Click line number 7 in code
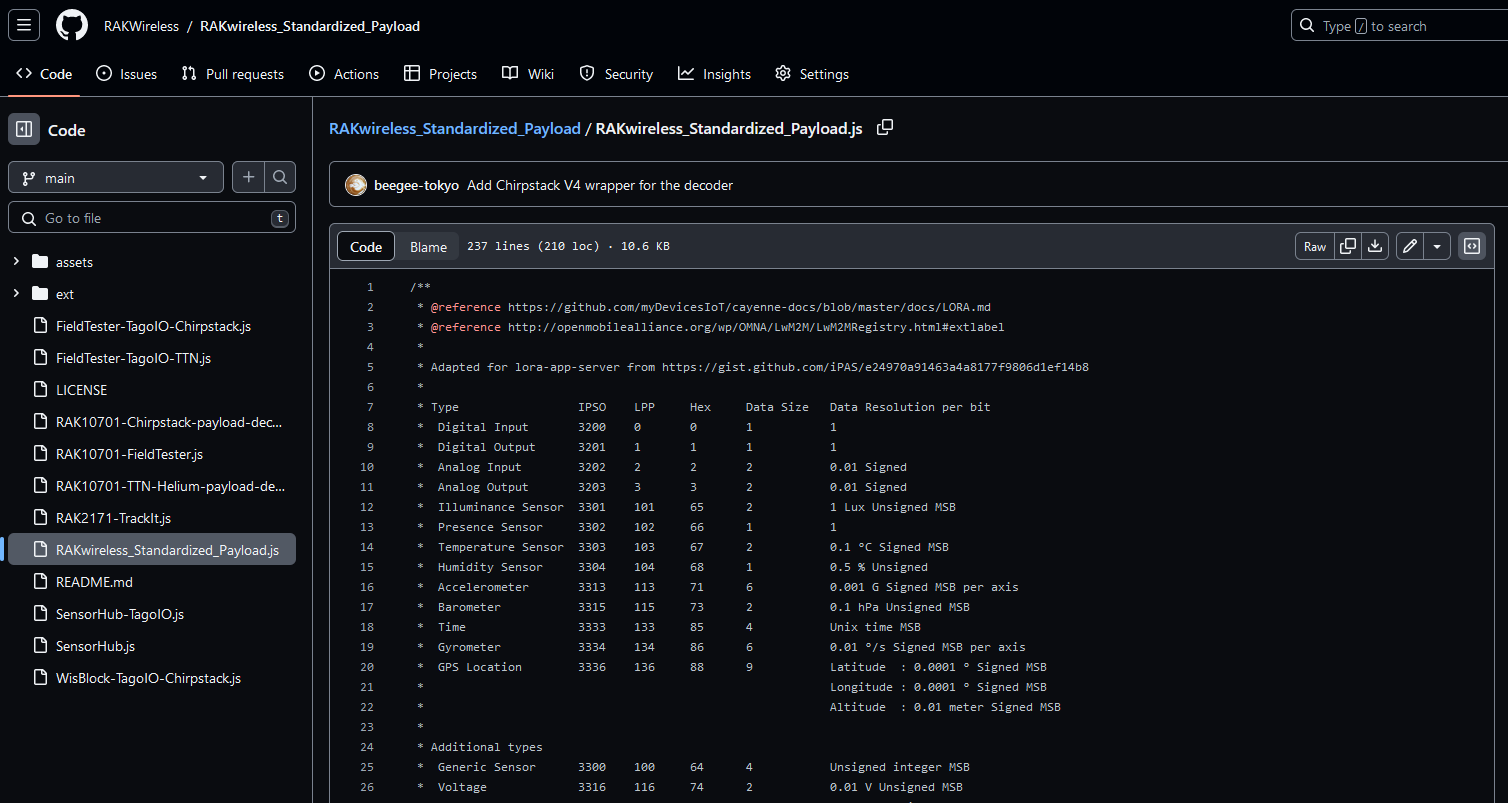This screenshot has height=803, width=1508. (369, 407)
